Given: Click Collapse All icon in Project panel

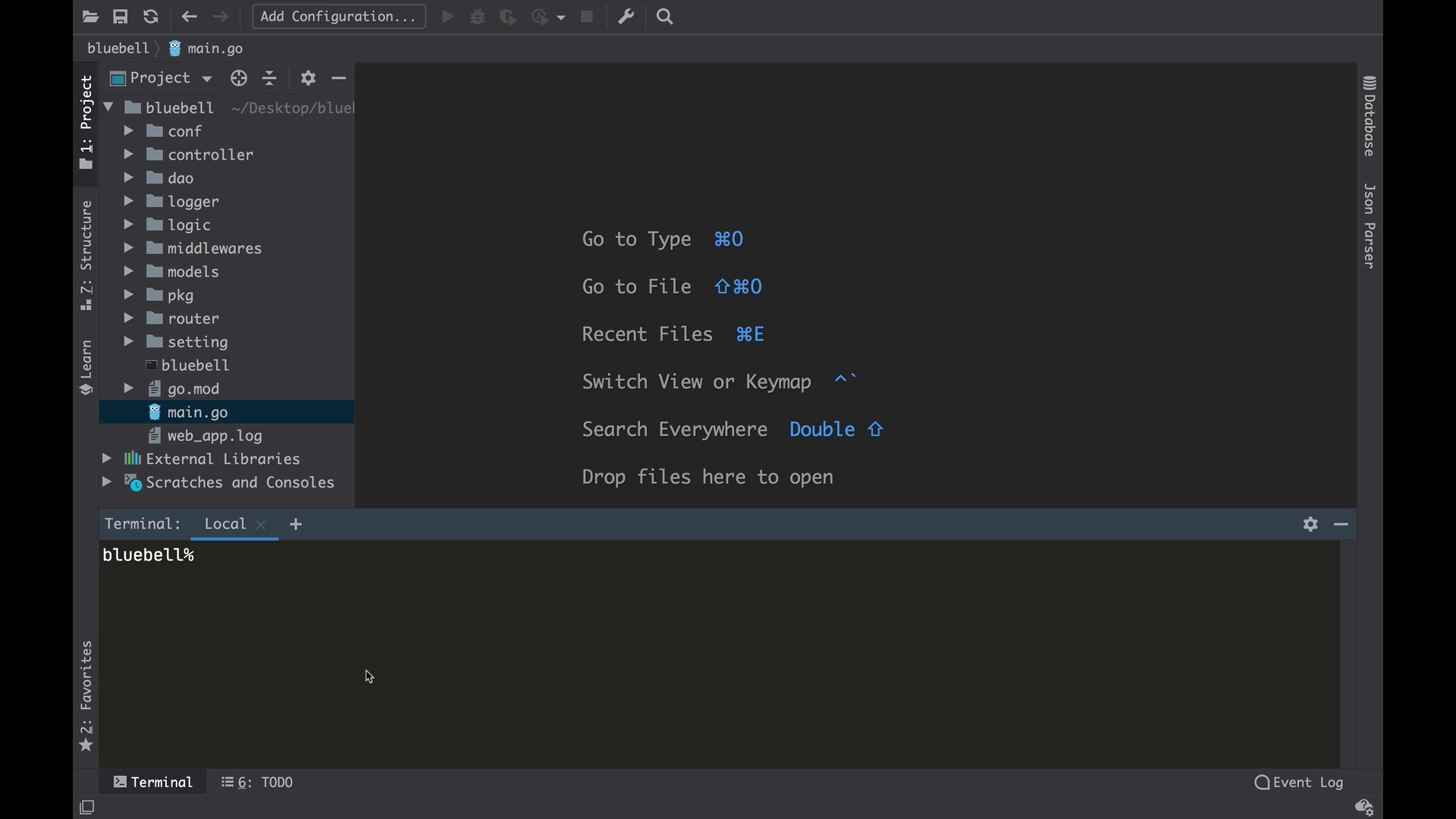Looking at the screenshot, I should tap(271, 78).
